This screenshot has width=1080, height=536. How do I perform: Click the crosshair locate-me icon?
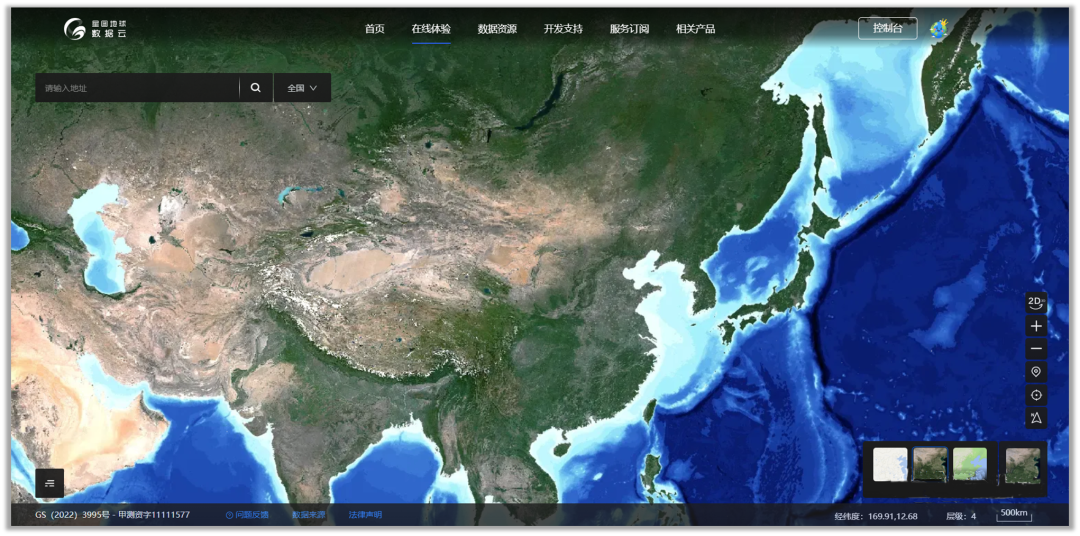click(x=1036, y=395)
